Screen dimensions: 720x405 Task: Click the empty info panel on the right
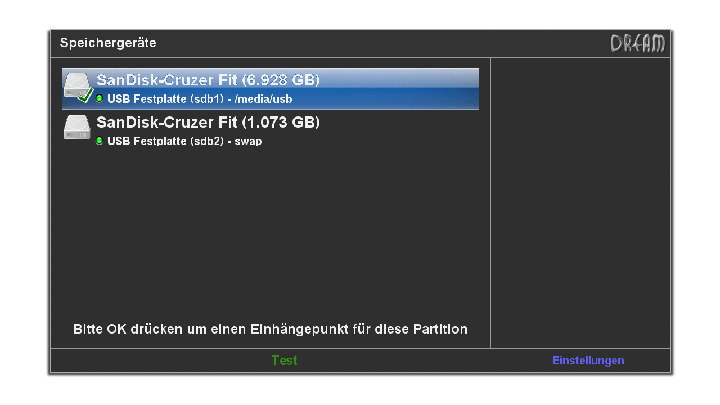pos(580,202)
